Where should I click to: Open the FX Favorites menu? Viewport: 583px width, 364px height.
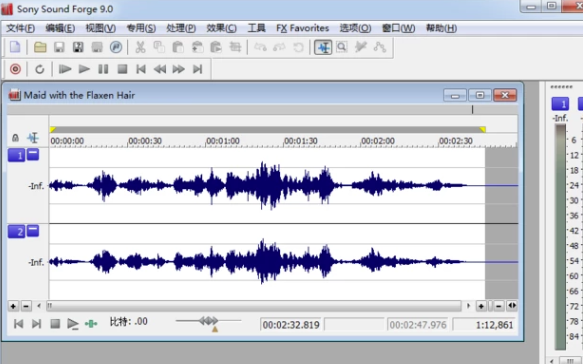click(x=303, y=28)
